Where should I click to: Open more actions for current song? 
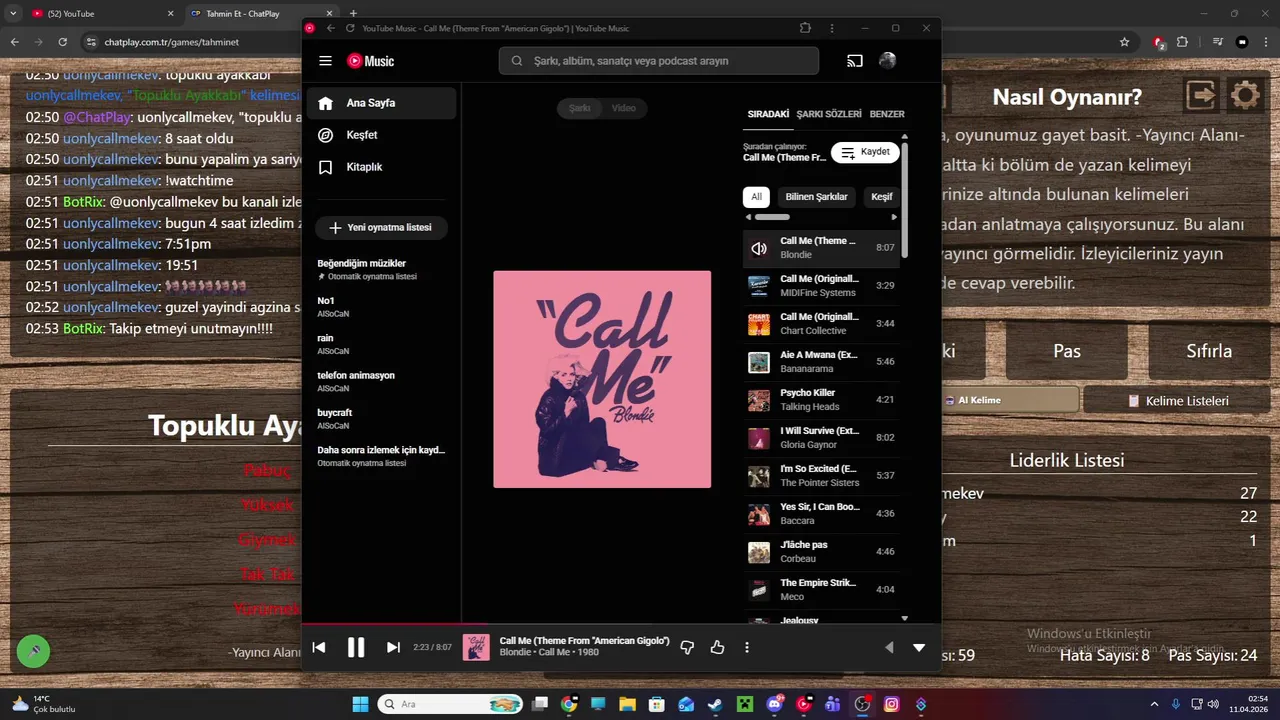click(747, 648)
